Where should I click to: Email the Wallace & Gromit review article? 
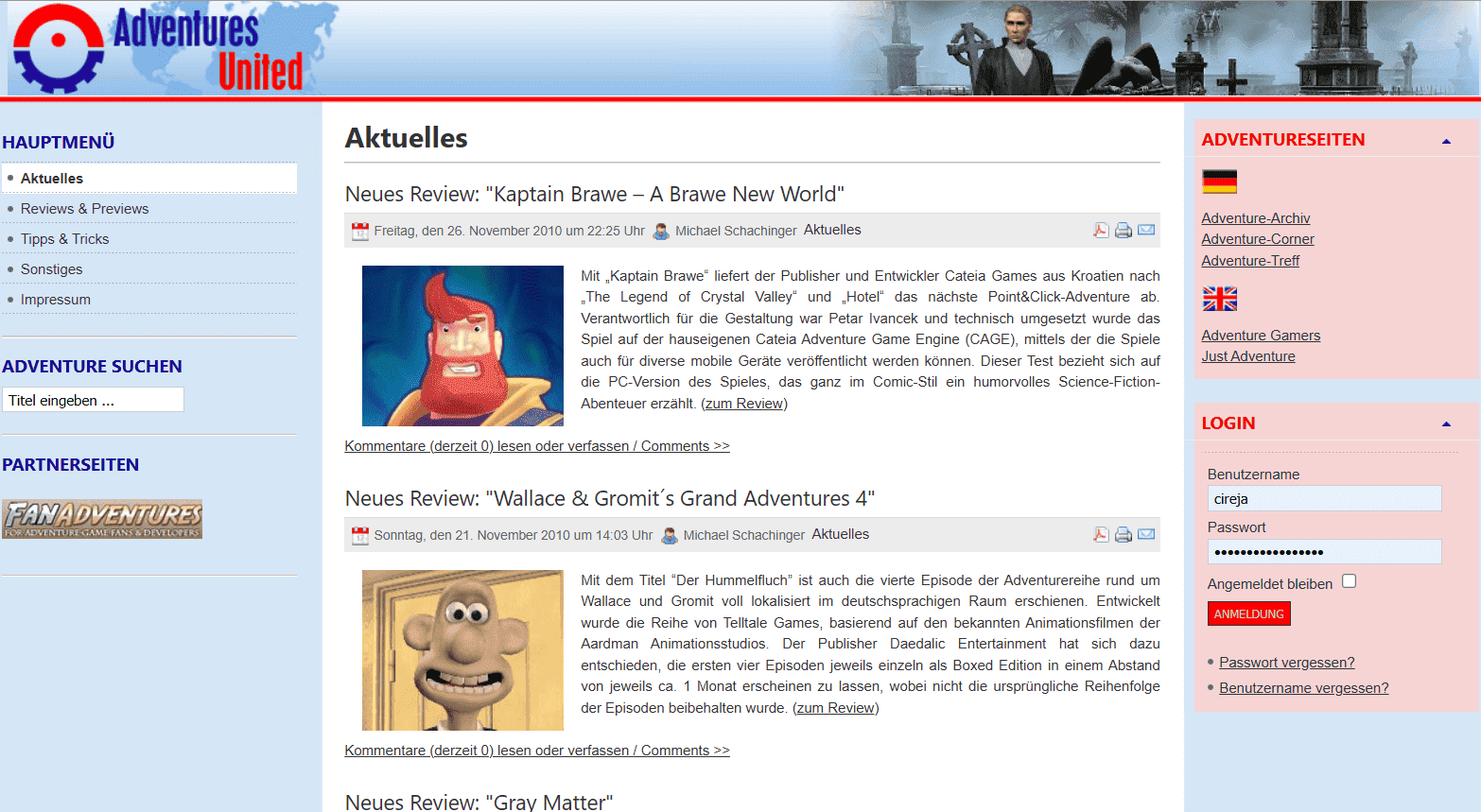(x=1146, y=534)
